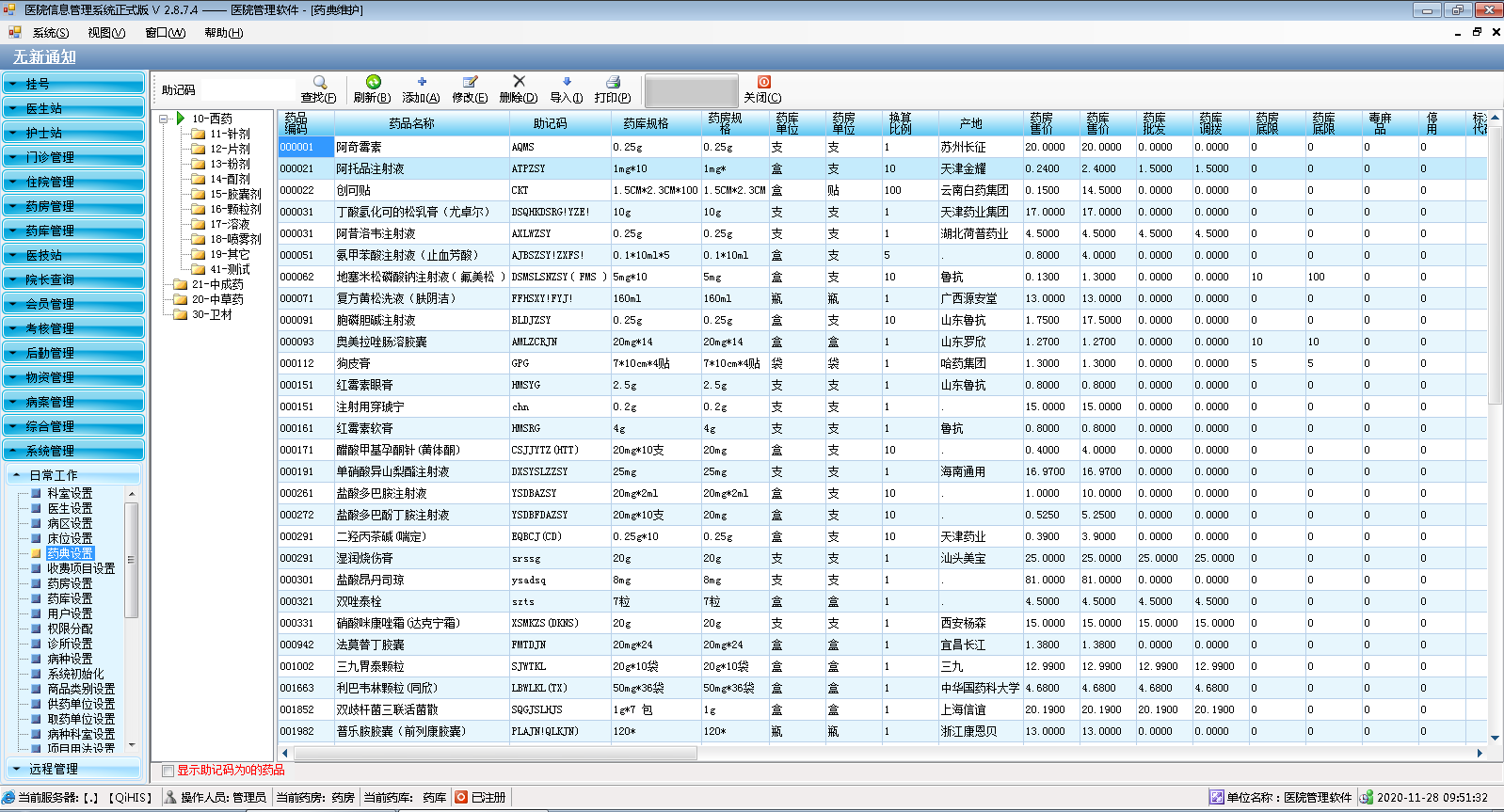
Task: Open the 帮助(H) menu
Action: click(x=223, y=33)
